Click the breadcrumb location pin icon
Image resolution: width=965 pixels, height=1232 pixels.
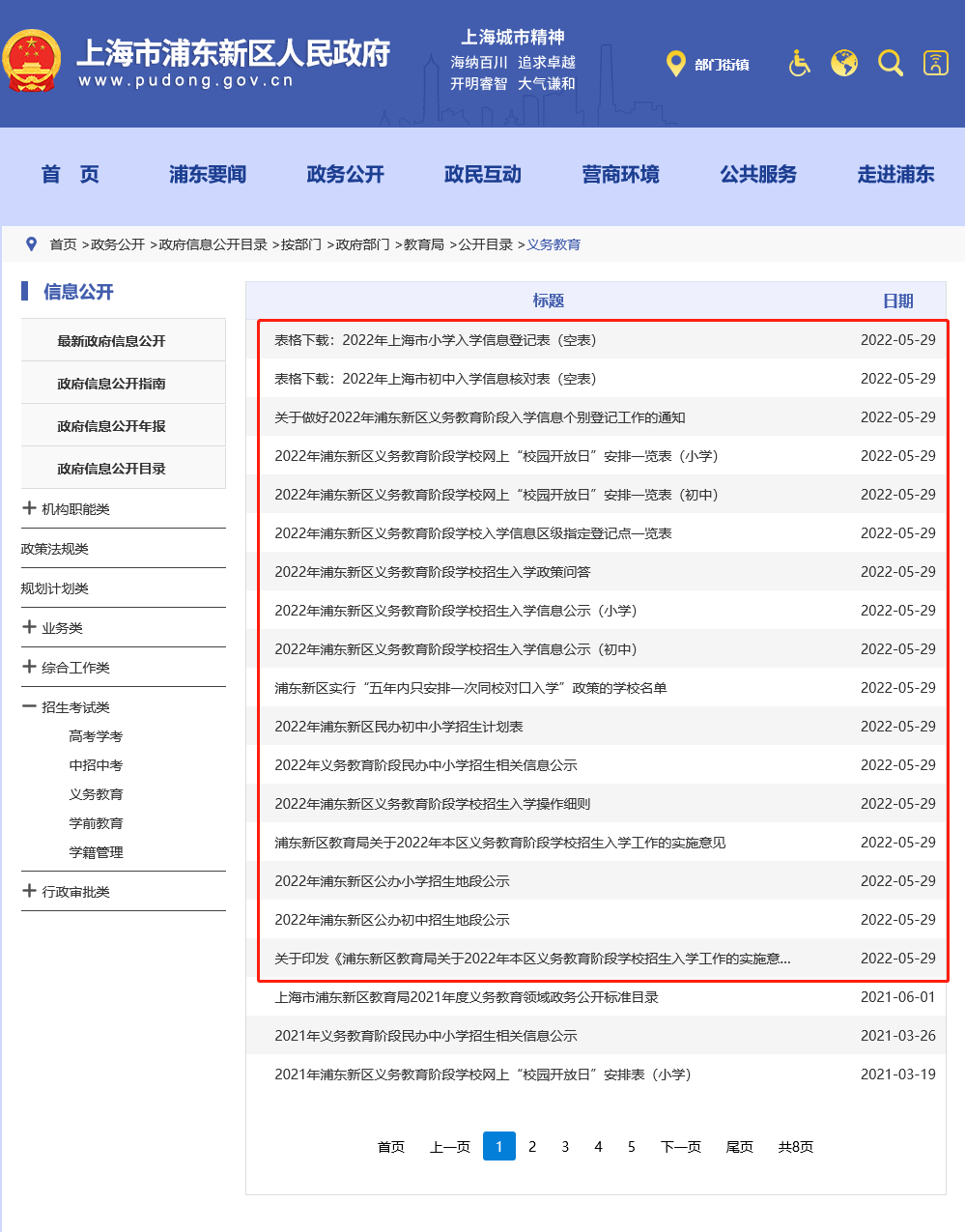32,244
